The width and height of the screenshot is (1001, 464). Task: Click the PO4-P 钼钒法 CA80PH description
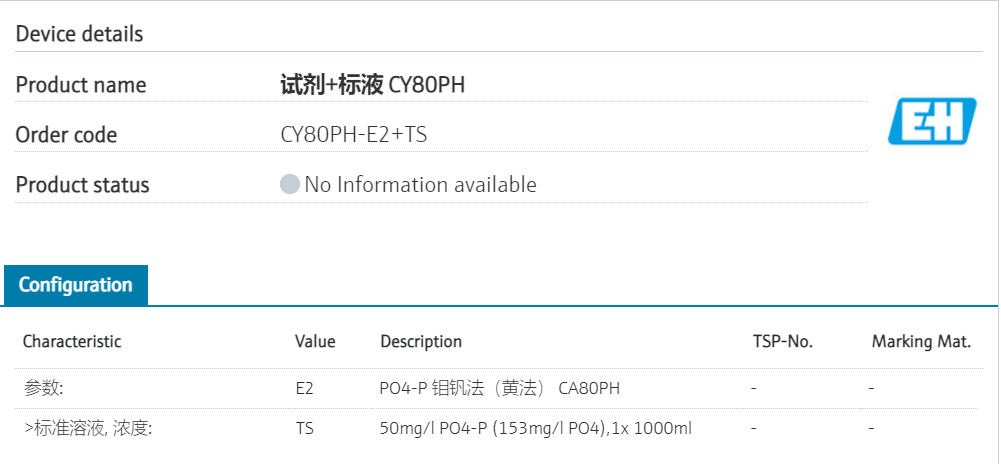tap(506, 388)
